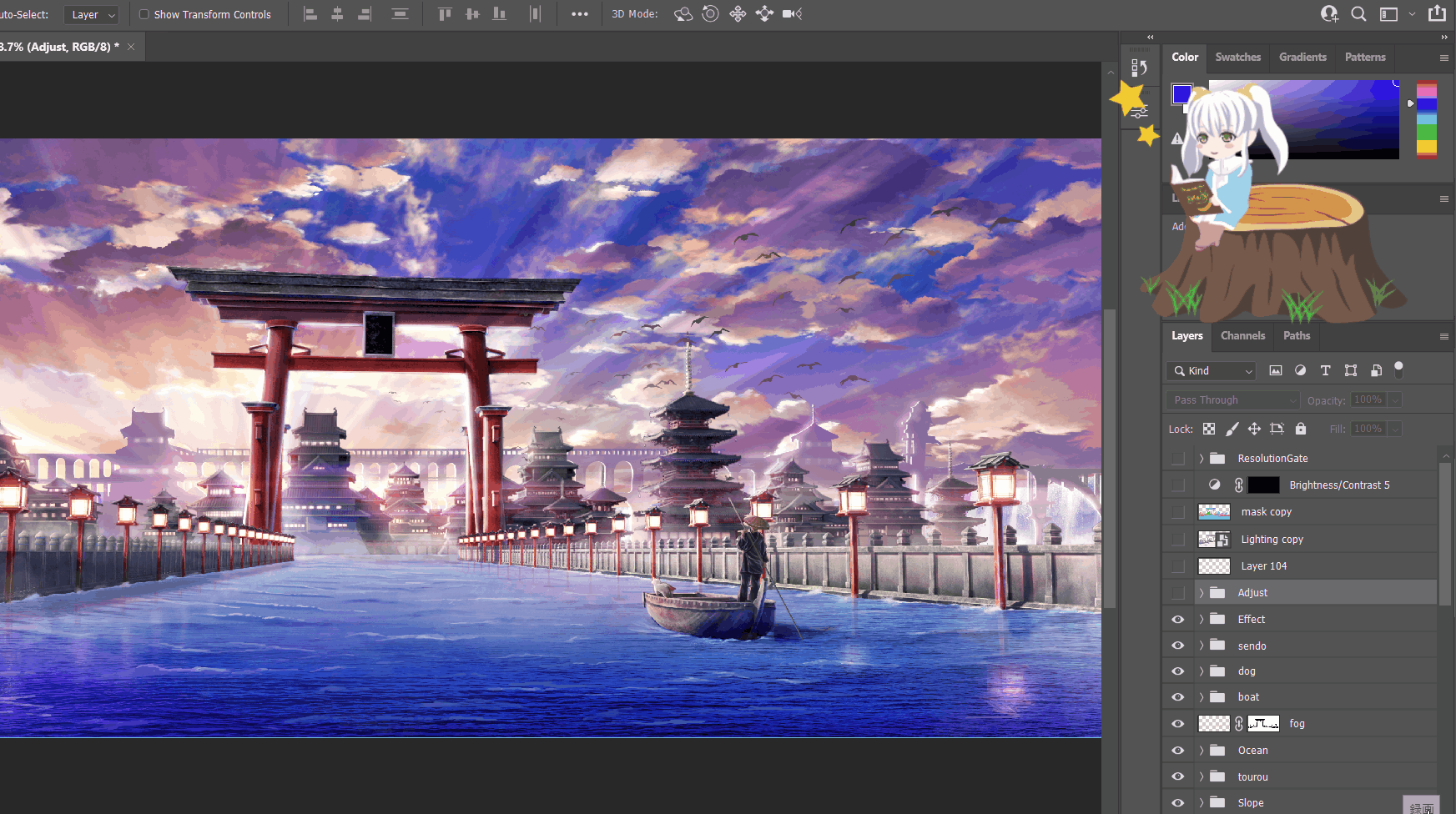Open the three-dots more options menu
1456x814 pixels.
580,14
